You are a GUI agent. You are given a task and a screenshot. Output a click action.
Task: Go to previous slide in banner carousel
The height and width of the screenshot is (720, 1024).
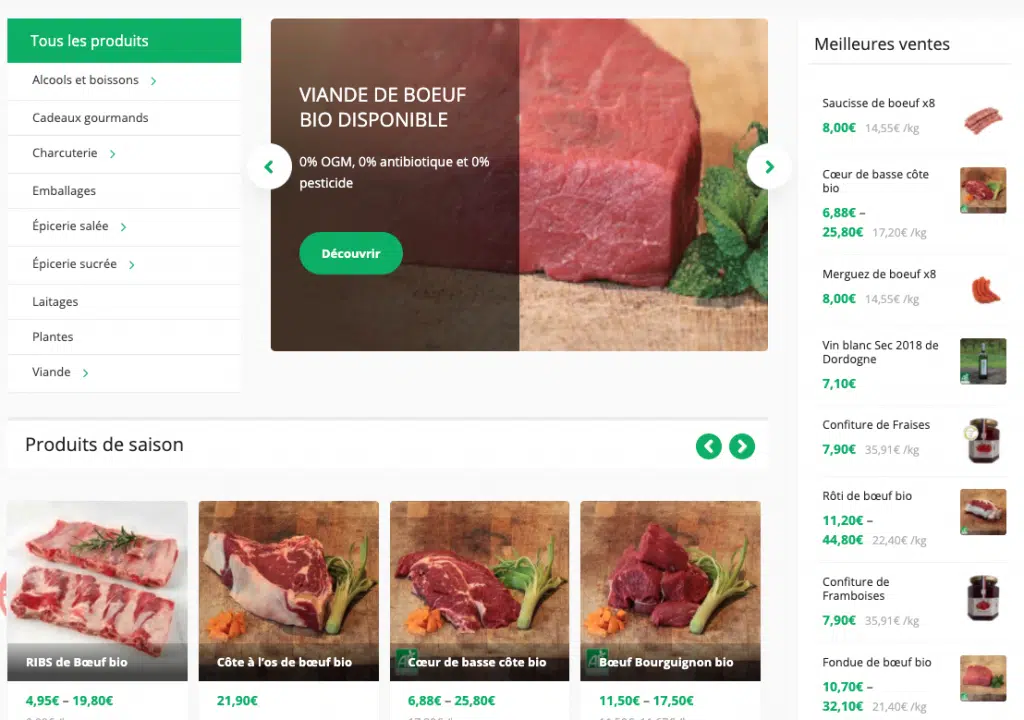[269, 167]
